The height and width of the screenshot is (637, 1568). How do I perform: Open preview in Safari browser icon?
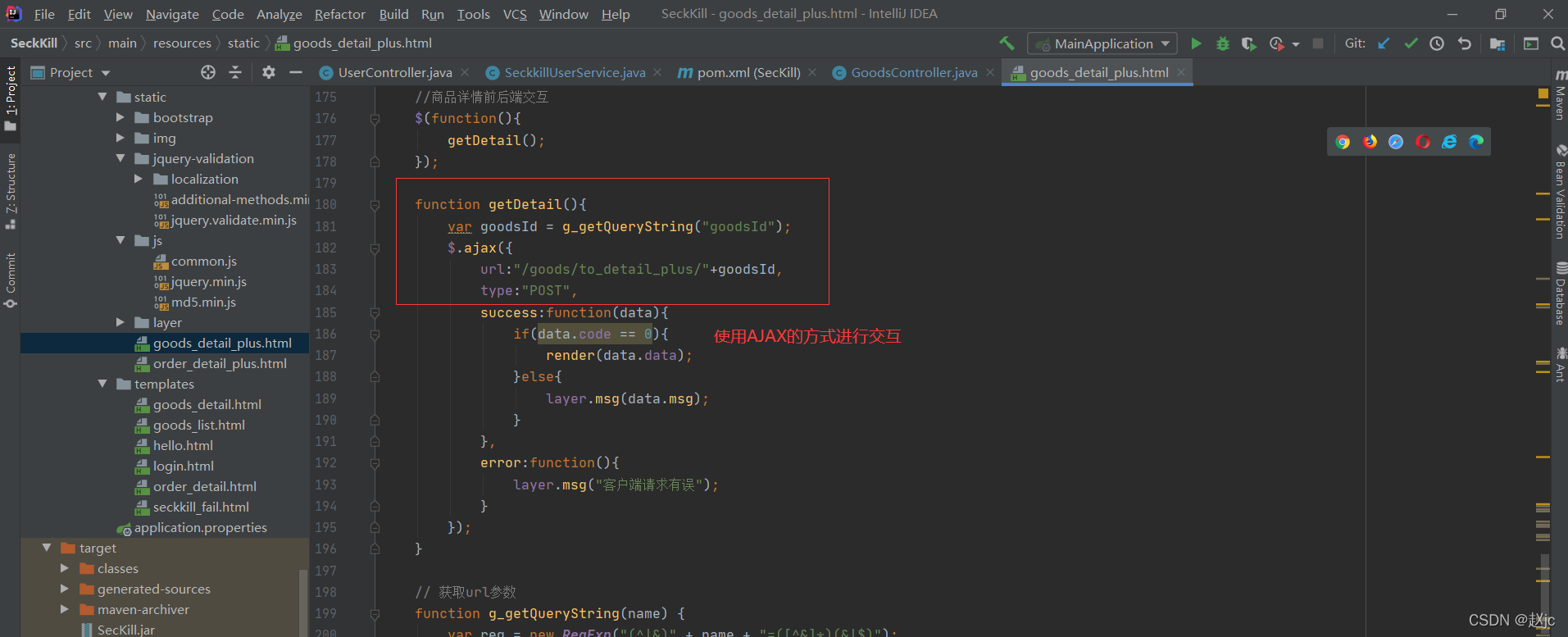[x=1396, y=142]
